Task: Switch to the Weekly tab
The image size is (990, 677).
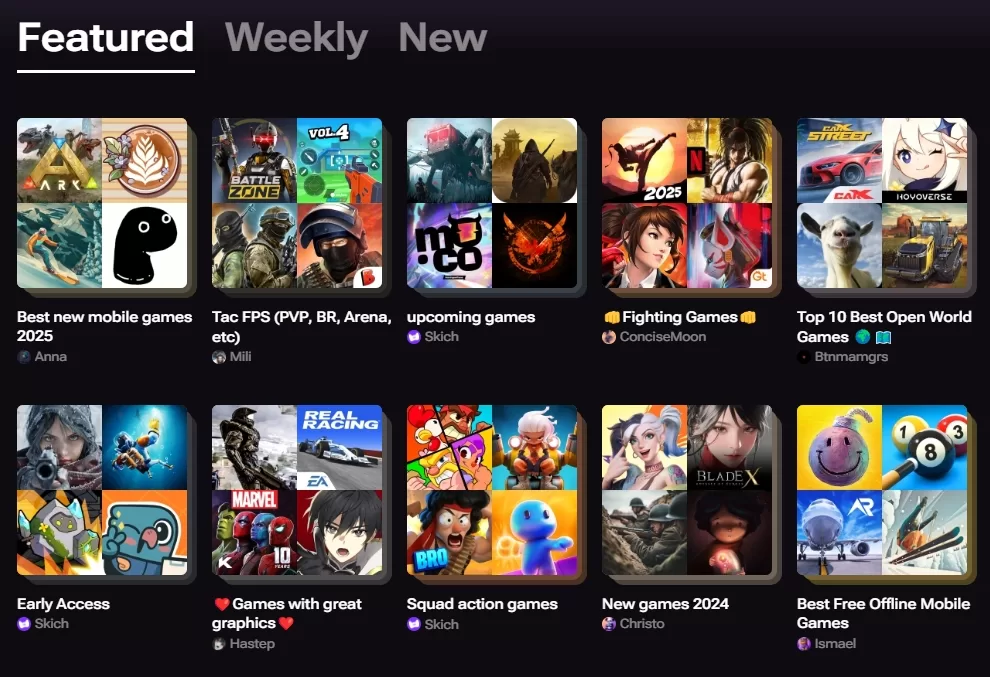Action: point(296,38)
